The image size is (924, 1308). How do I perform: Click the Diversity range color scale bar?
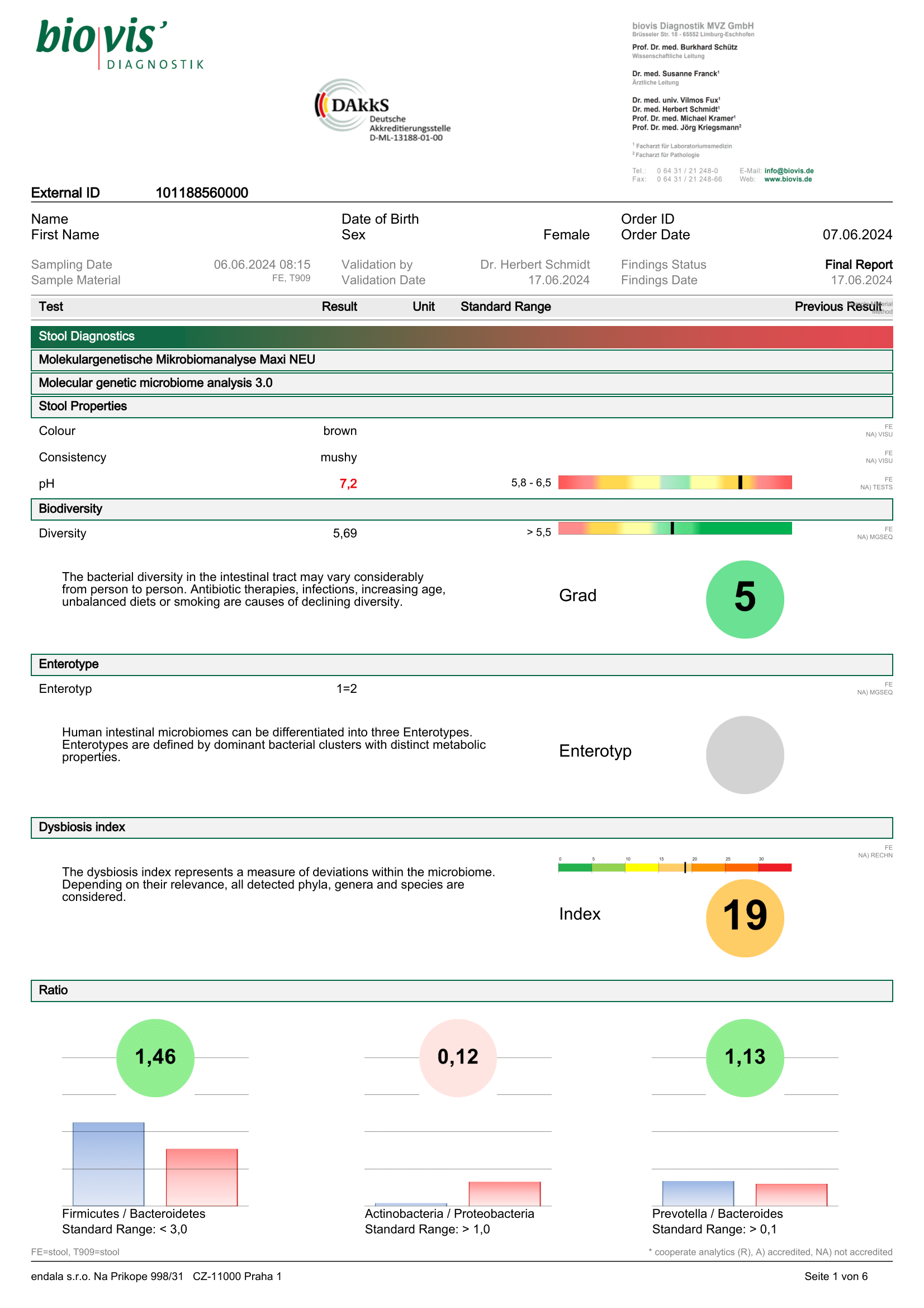pyautogui.click(x=675, y=528)
